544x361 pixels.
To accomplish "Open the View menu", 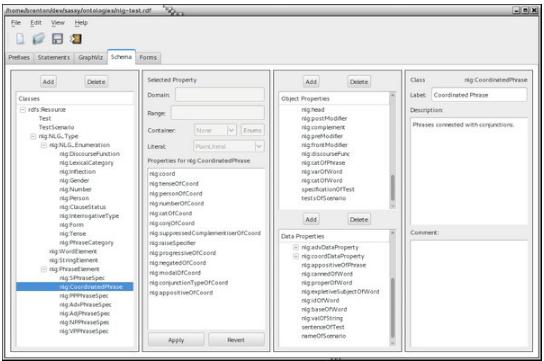I will click(58, 23).
